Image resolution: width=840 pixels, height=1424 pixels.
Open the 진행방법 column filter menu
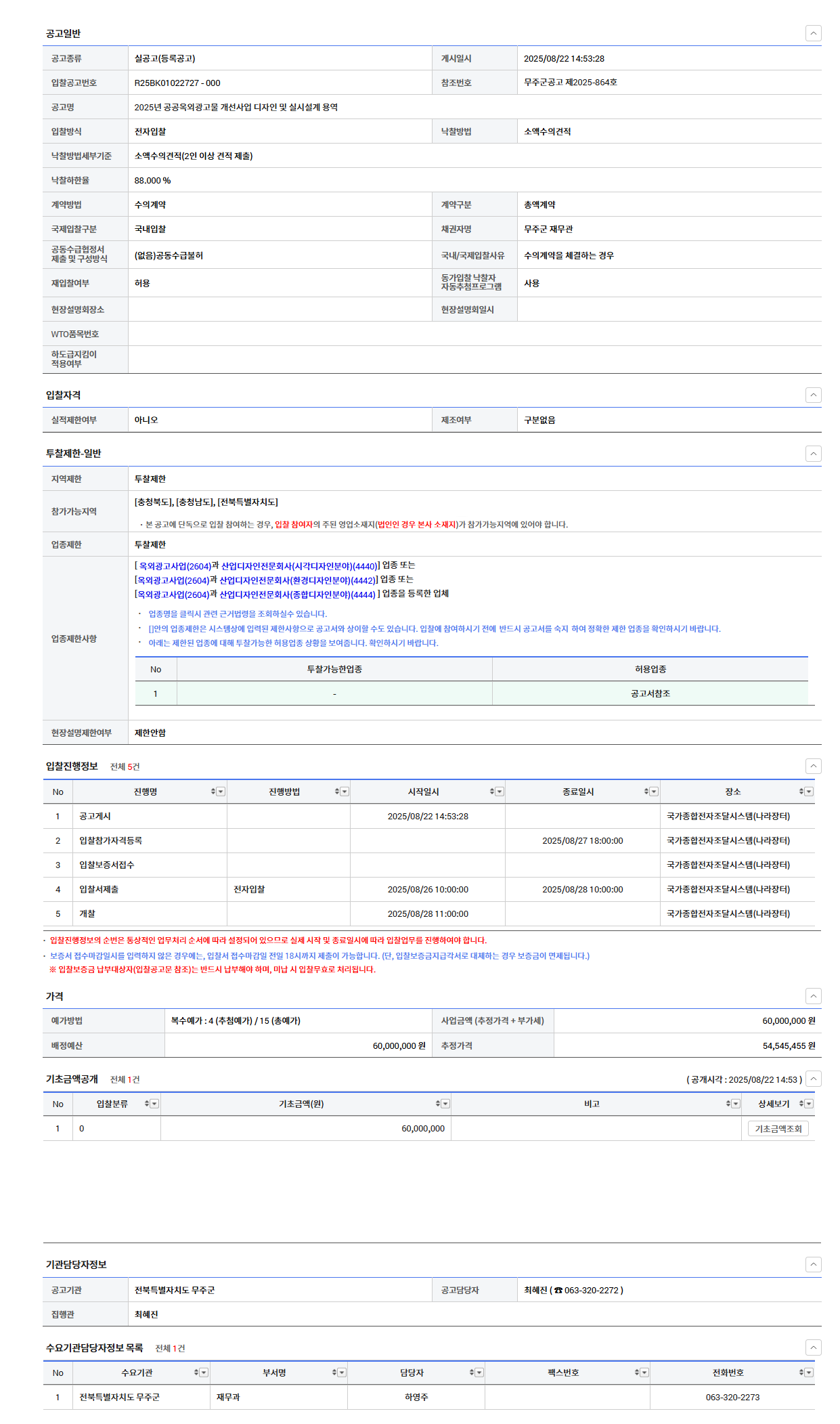coord(345,792)
